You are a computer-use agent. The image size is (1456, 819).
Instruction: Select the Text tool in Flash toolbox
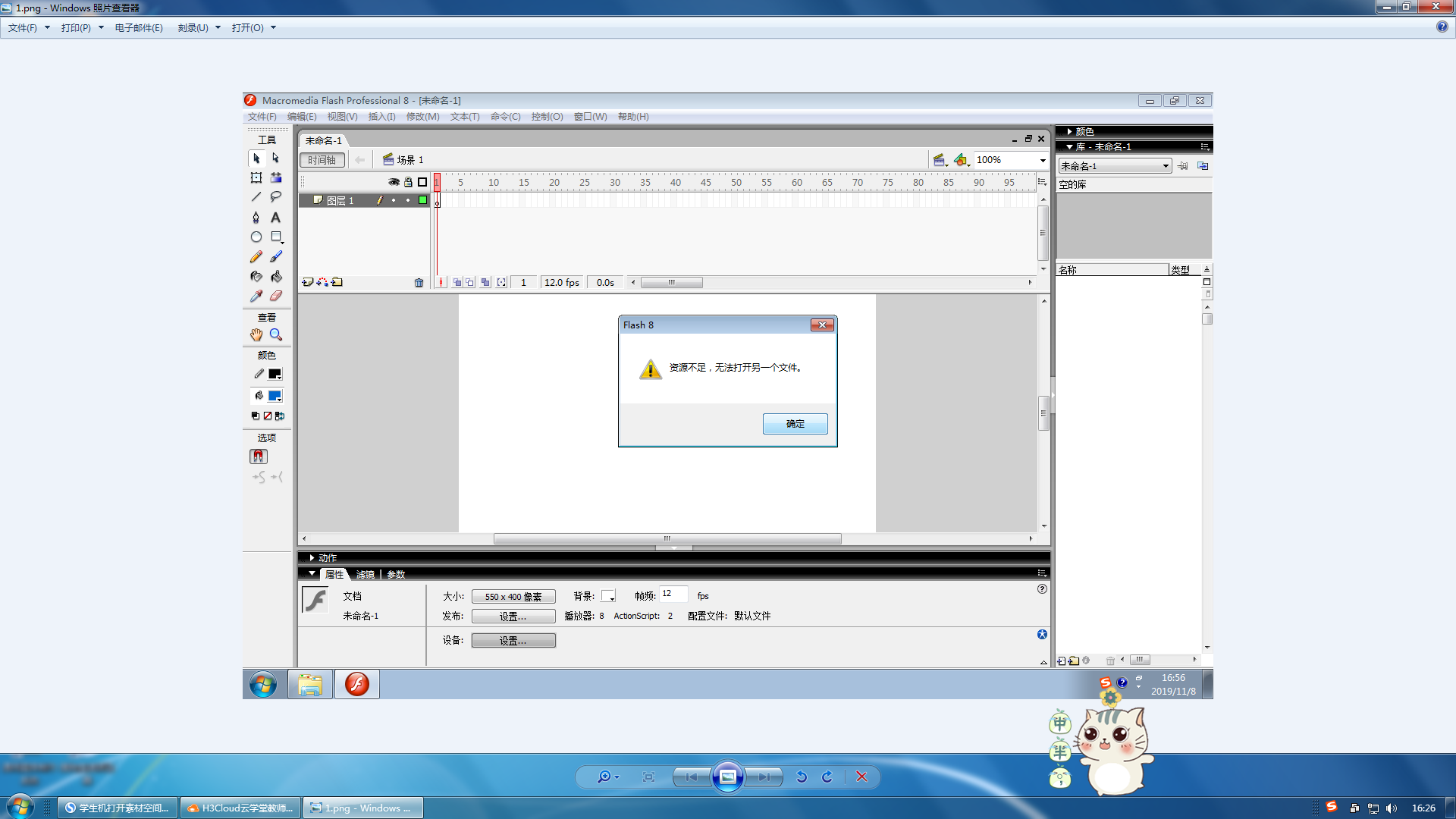pos(276,218)
